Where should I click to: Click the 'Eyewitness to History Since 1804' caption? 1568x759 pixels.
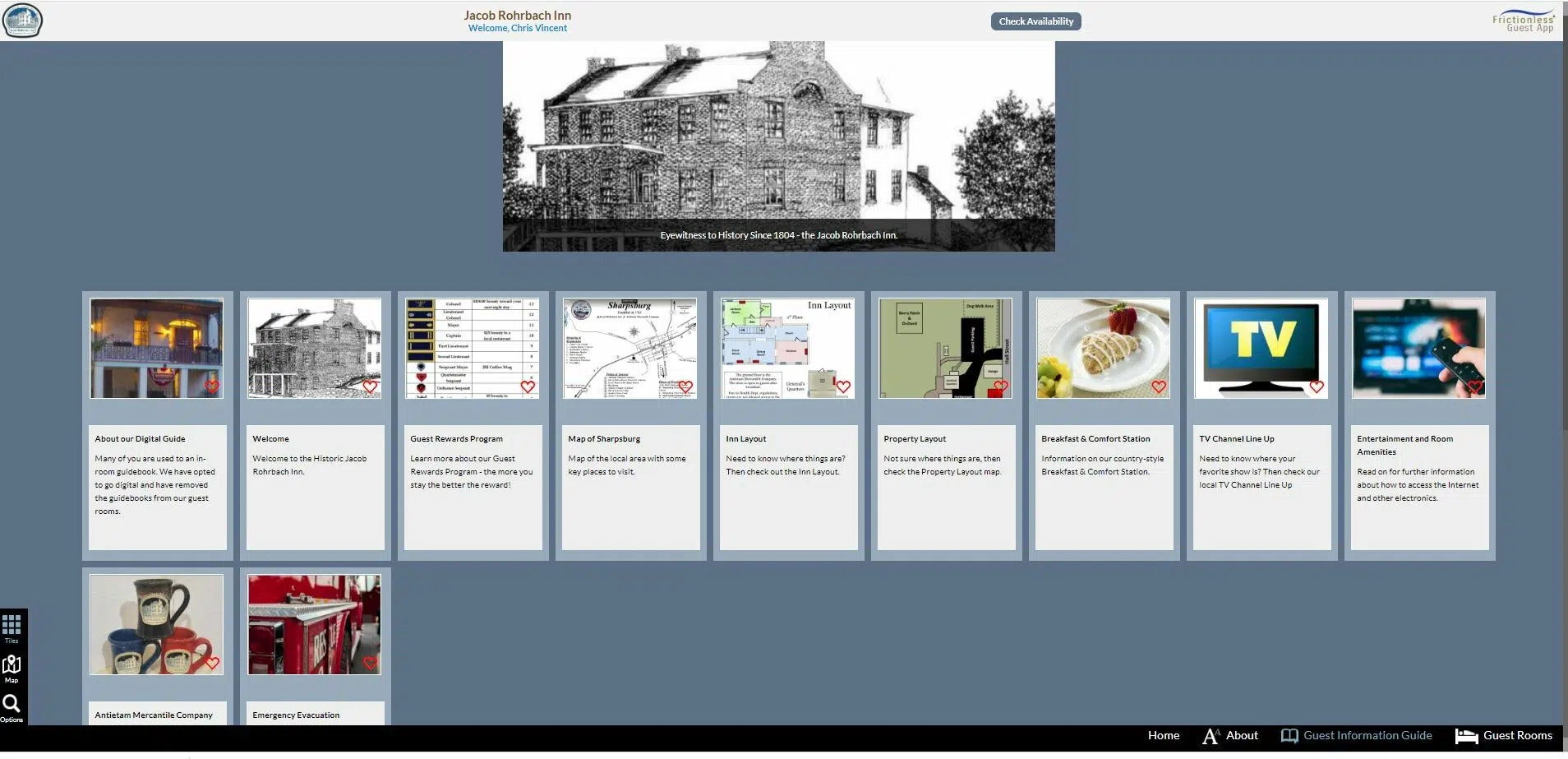click(x=778, y=235)
